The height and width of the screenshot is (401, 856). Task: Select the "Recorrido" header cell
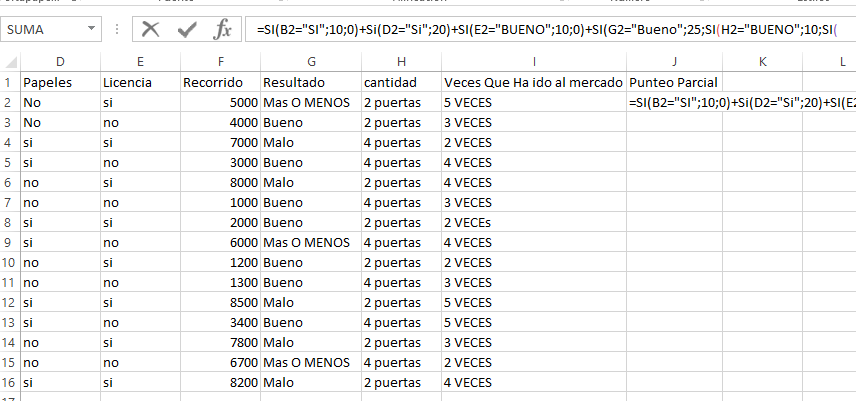219,81
